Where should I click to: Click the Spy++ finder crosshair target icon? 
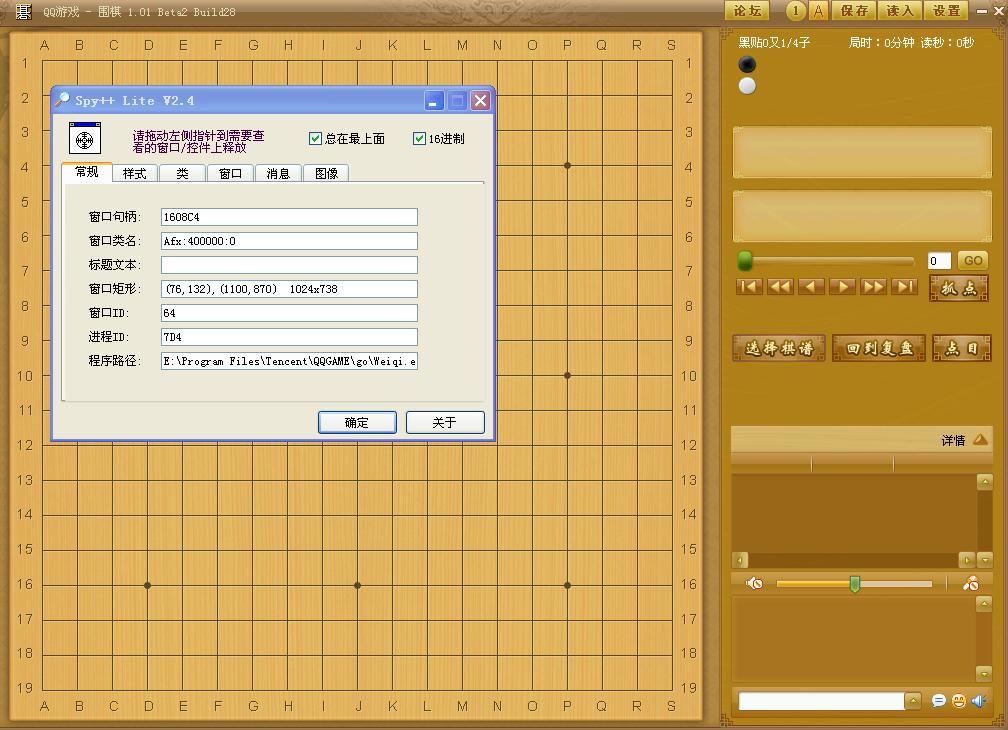tap(85, 139)
